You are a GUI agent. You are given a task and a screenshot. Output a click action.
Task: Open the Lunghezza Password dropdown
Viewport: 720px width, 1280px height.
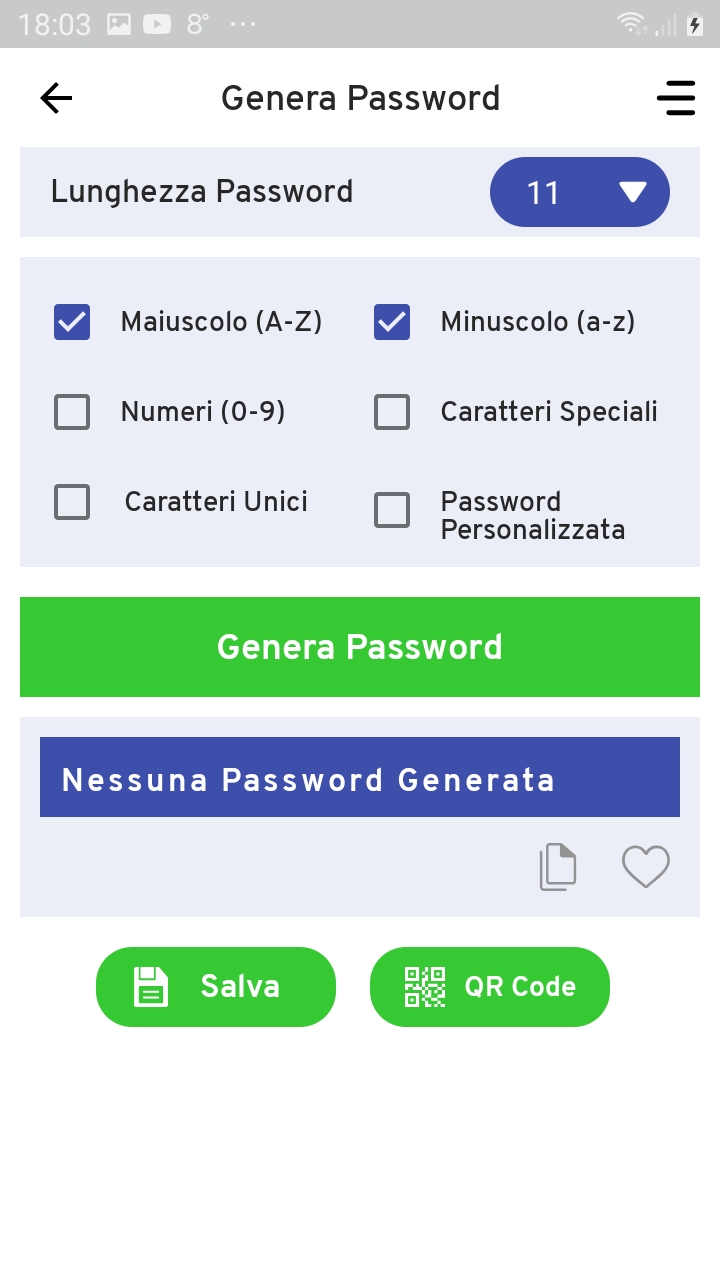(x=580, y=192)
